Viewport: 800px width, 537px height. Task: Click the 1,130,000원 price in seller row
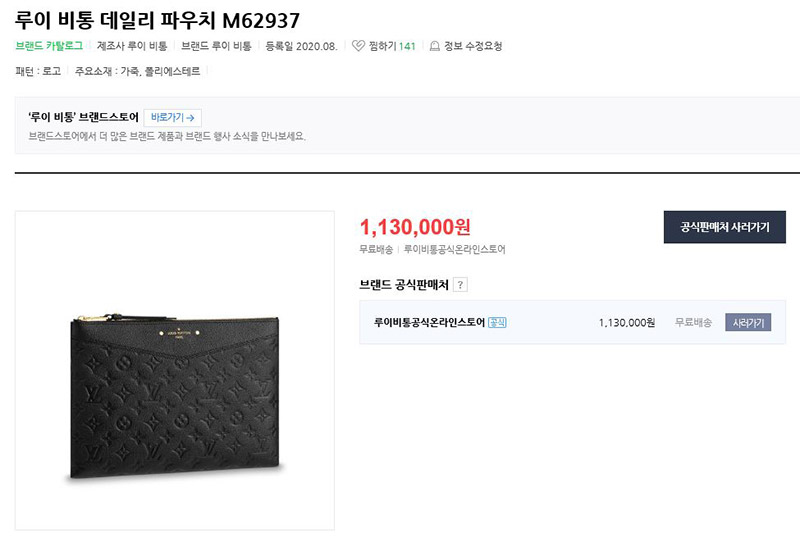coord(627,322)
